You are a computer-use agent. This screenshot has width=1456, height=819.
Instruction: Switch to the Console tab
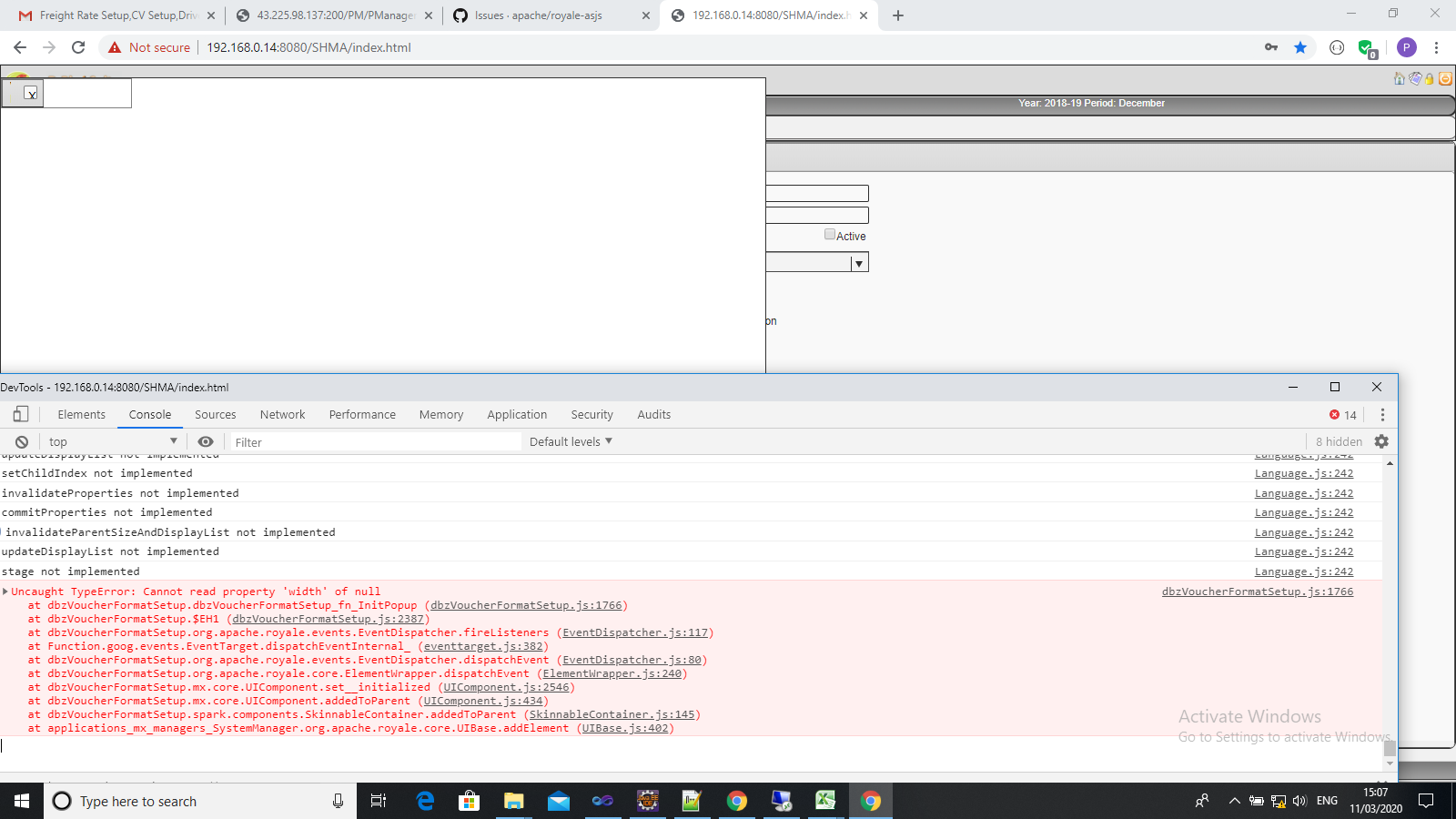point(150,415)
